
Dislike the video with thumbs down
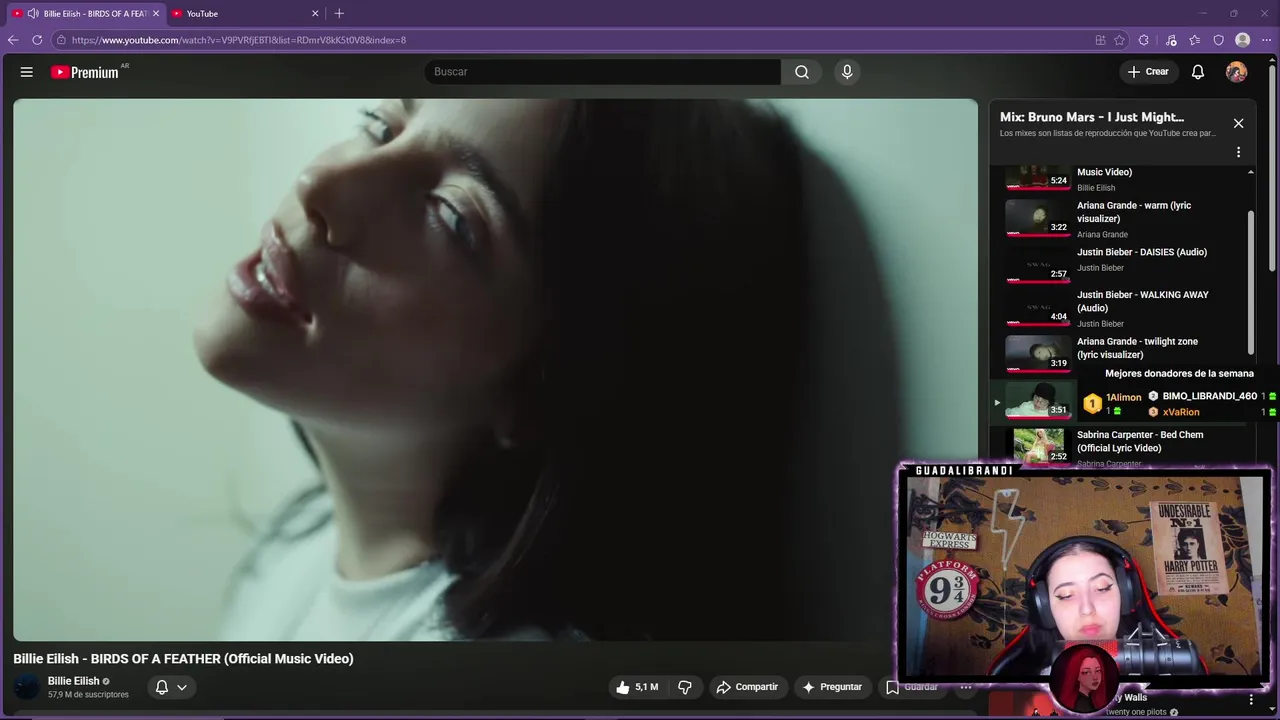685,687
